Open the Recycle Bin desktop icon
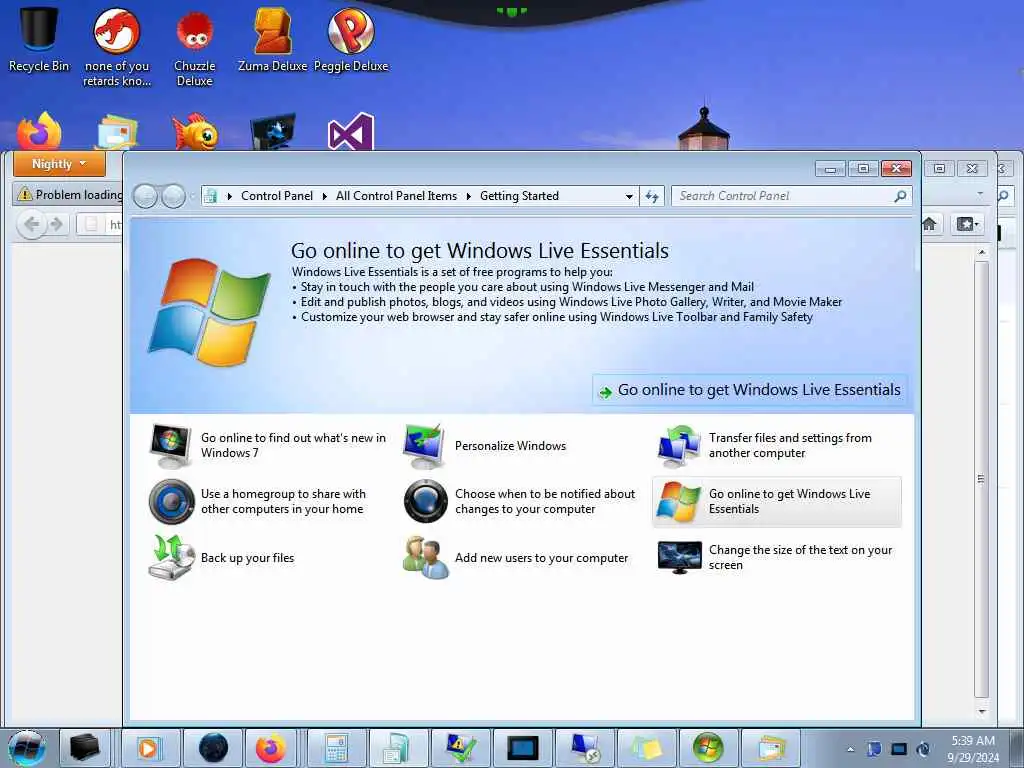 click(39, 38)
